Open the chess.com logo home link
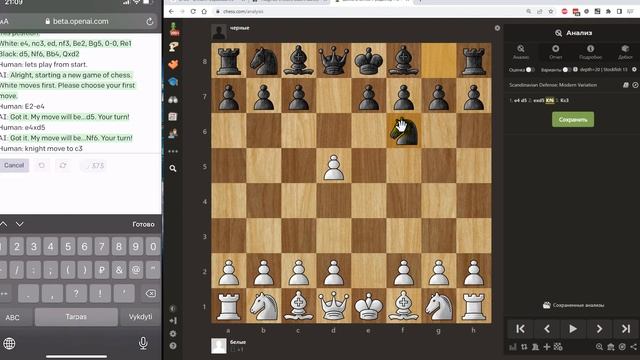Viewport: 640px width, 360px height. (174, 29)
